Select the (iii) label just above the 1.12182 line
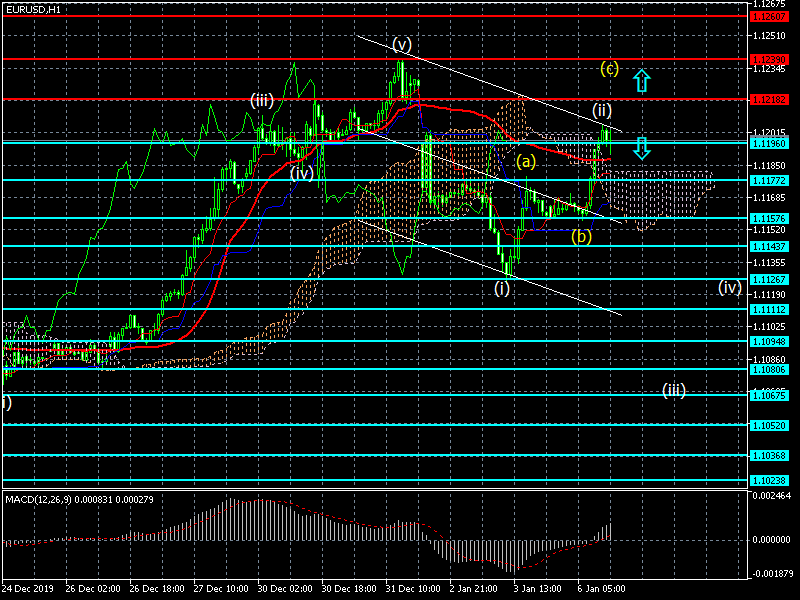The height and width of the screenshot is (600, 800). point(262,100)
